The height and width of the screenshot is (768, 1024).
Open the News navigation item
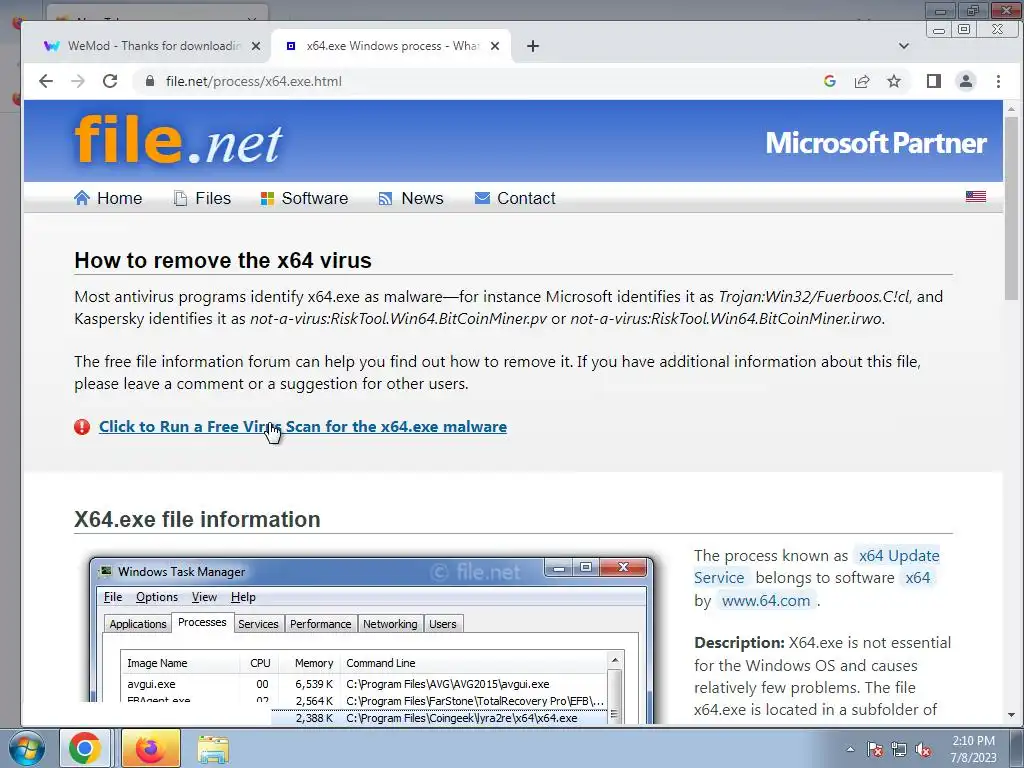coord(411,198)
